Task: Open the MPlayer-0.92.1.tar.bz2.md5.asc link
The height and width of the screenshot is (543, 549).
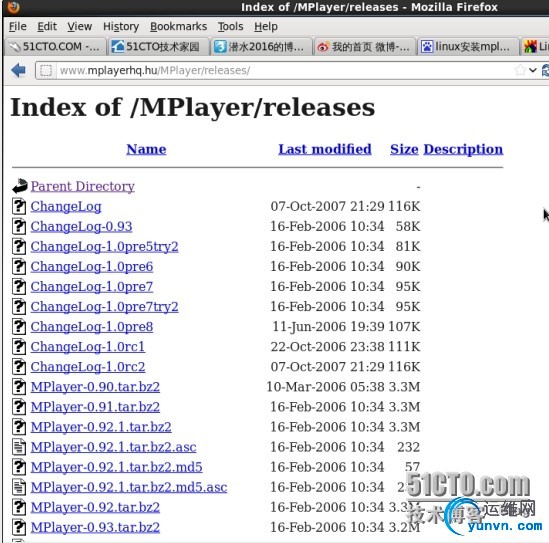Action: point(129,487)
